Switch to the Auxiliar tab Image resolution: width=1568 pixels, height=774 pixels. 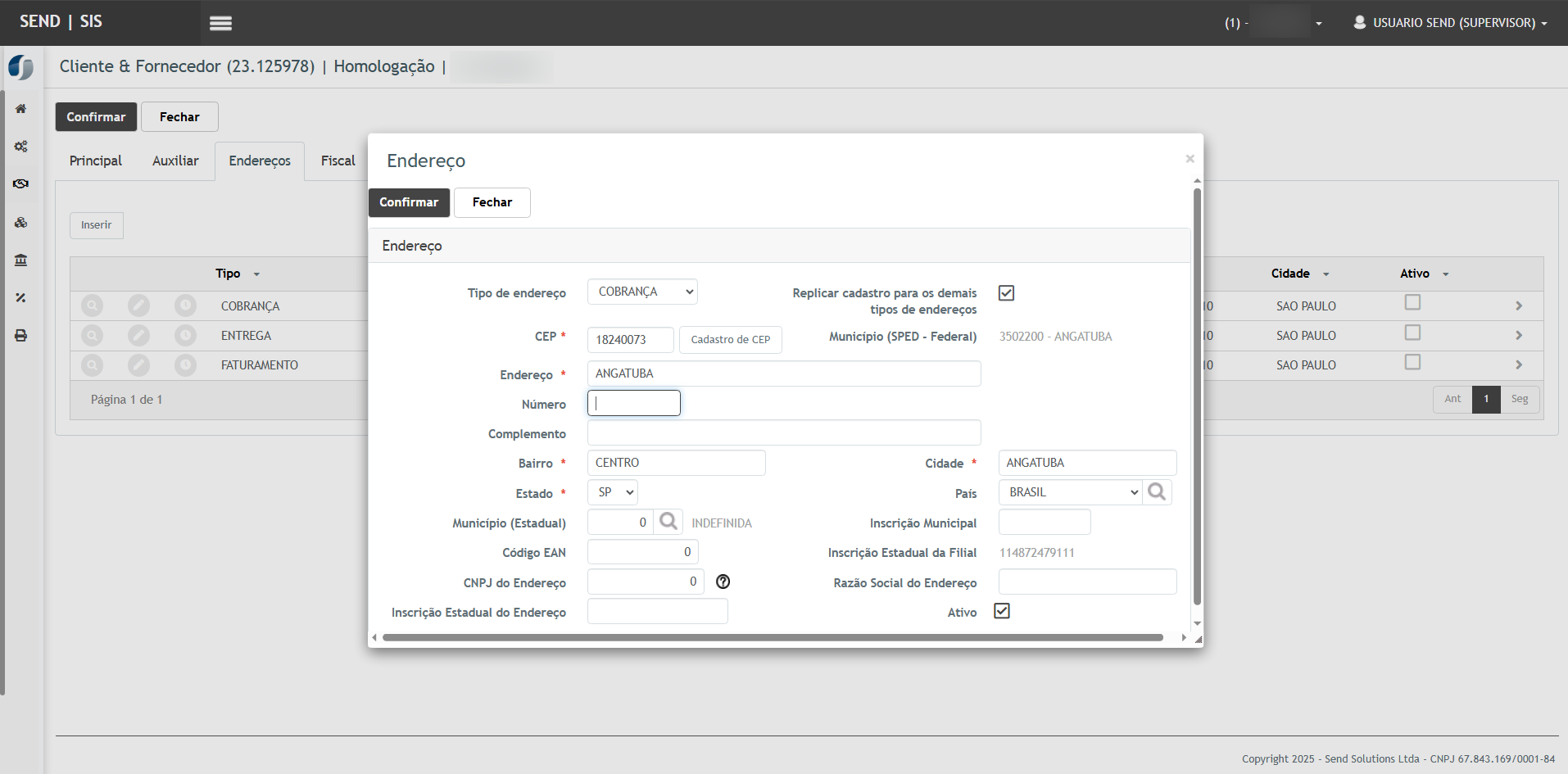(175, 161)
